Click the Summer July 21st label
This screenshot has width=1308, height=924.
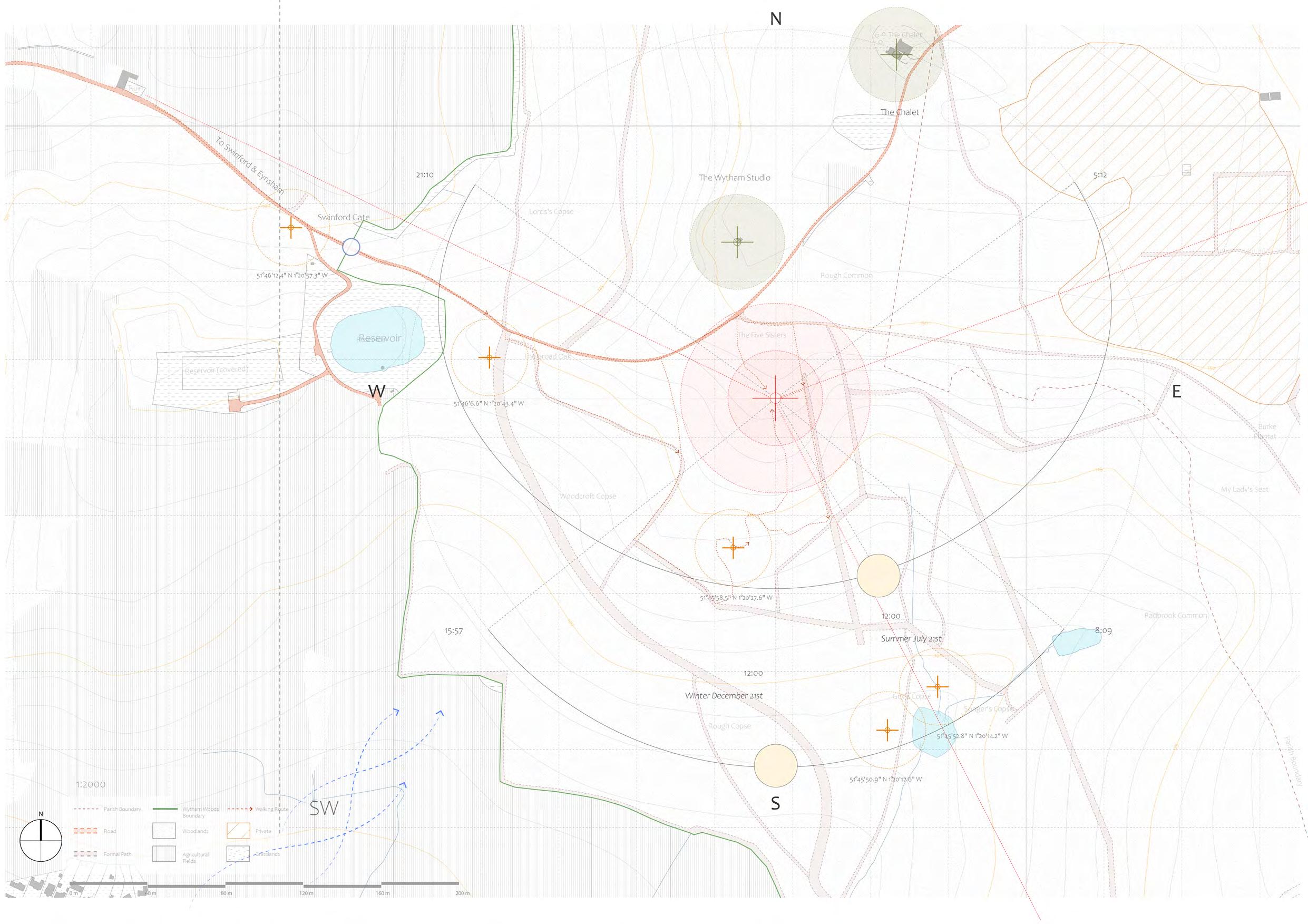(911, 639)
